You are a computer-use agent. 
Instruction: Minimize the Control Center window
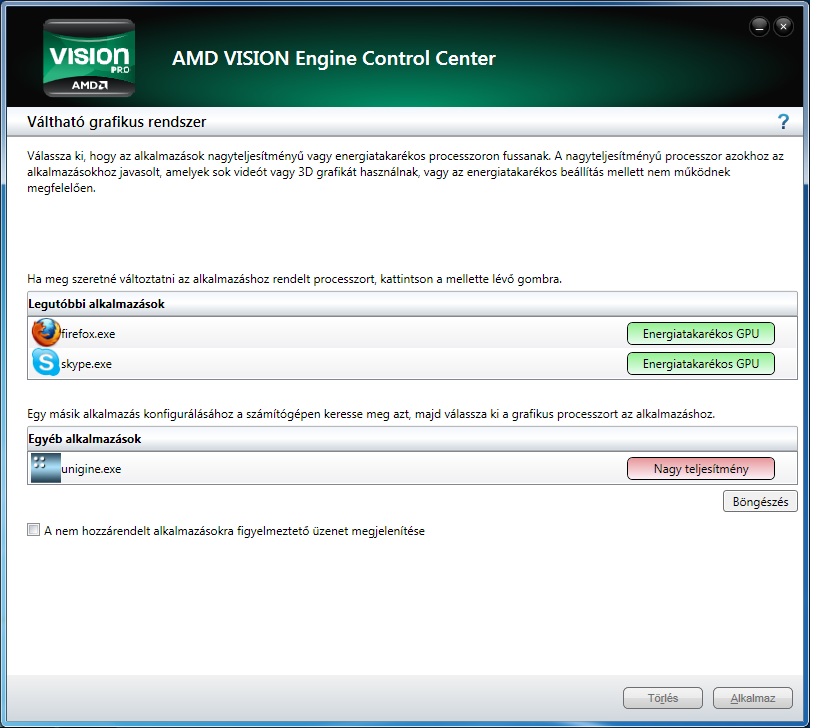759,26
